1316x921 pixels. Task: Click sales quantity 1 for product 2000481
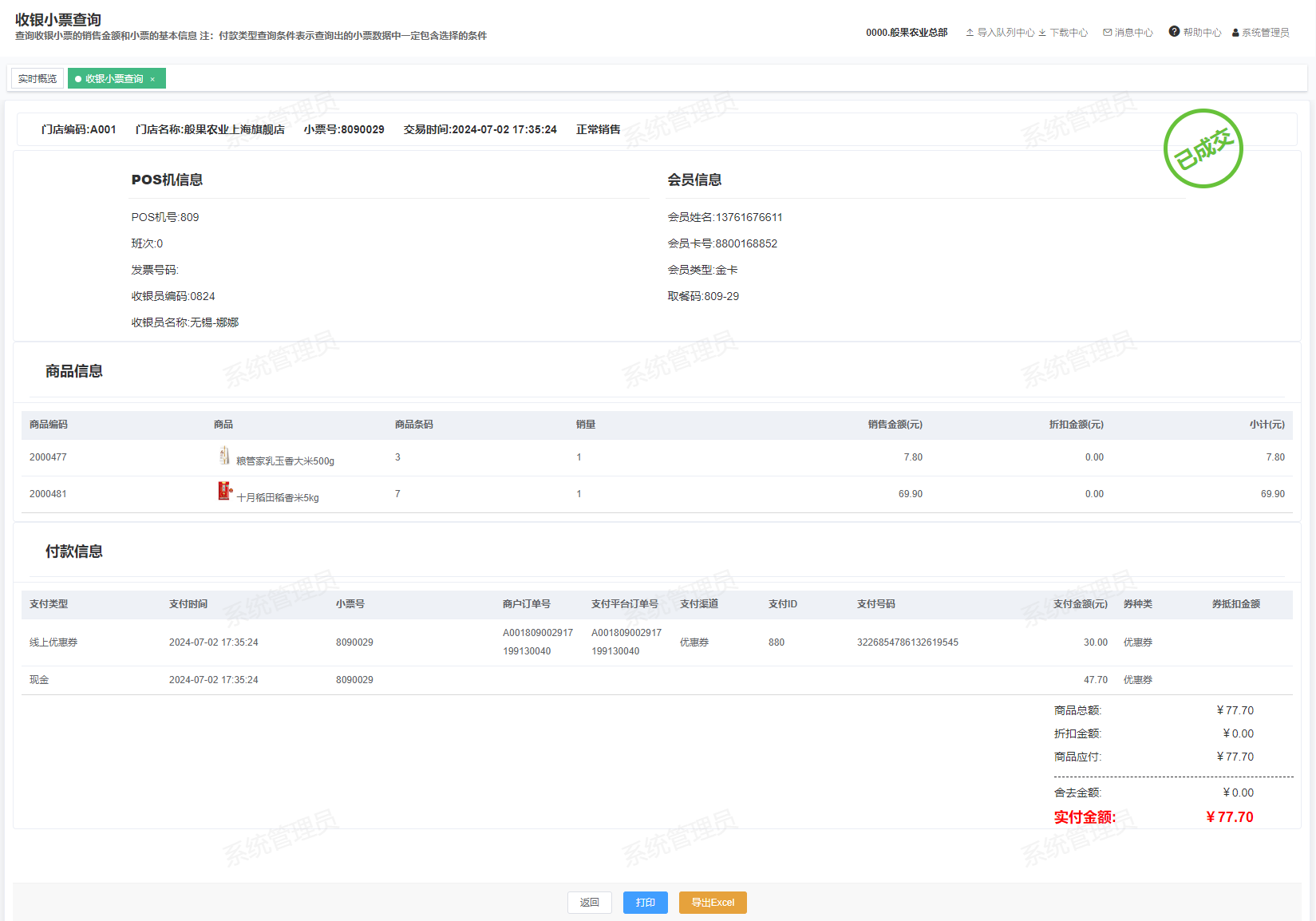pos(579,494)
